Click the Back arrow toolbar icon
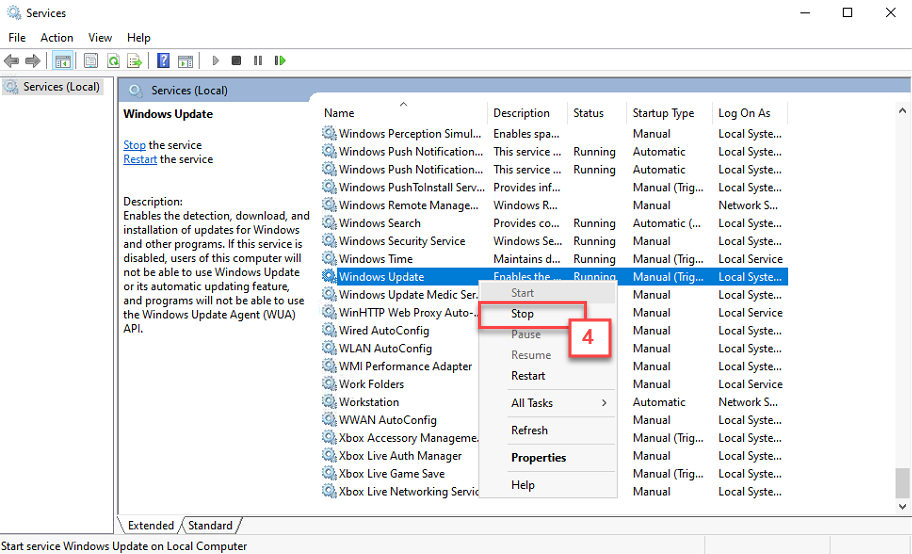Image resolution: width=912 pixels, height=554 pixels. (11, 61)
